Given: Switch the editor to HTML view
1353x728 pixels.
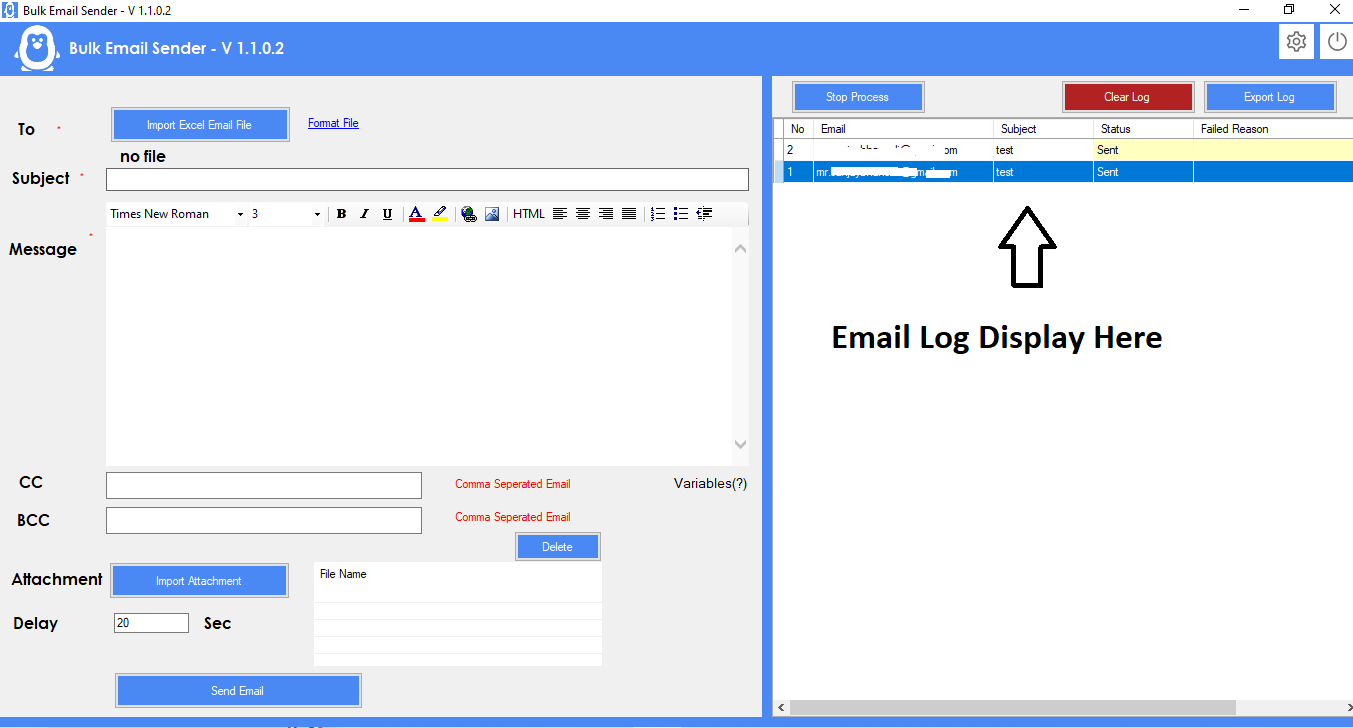Looking at the screenshot, I should (x=529, y=213).
